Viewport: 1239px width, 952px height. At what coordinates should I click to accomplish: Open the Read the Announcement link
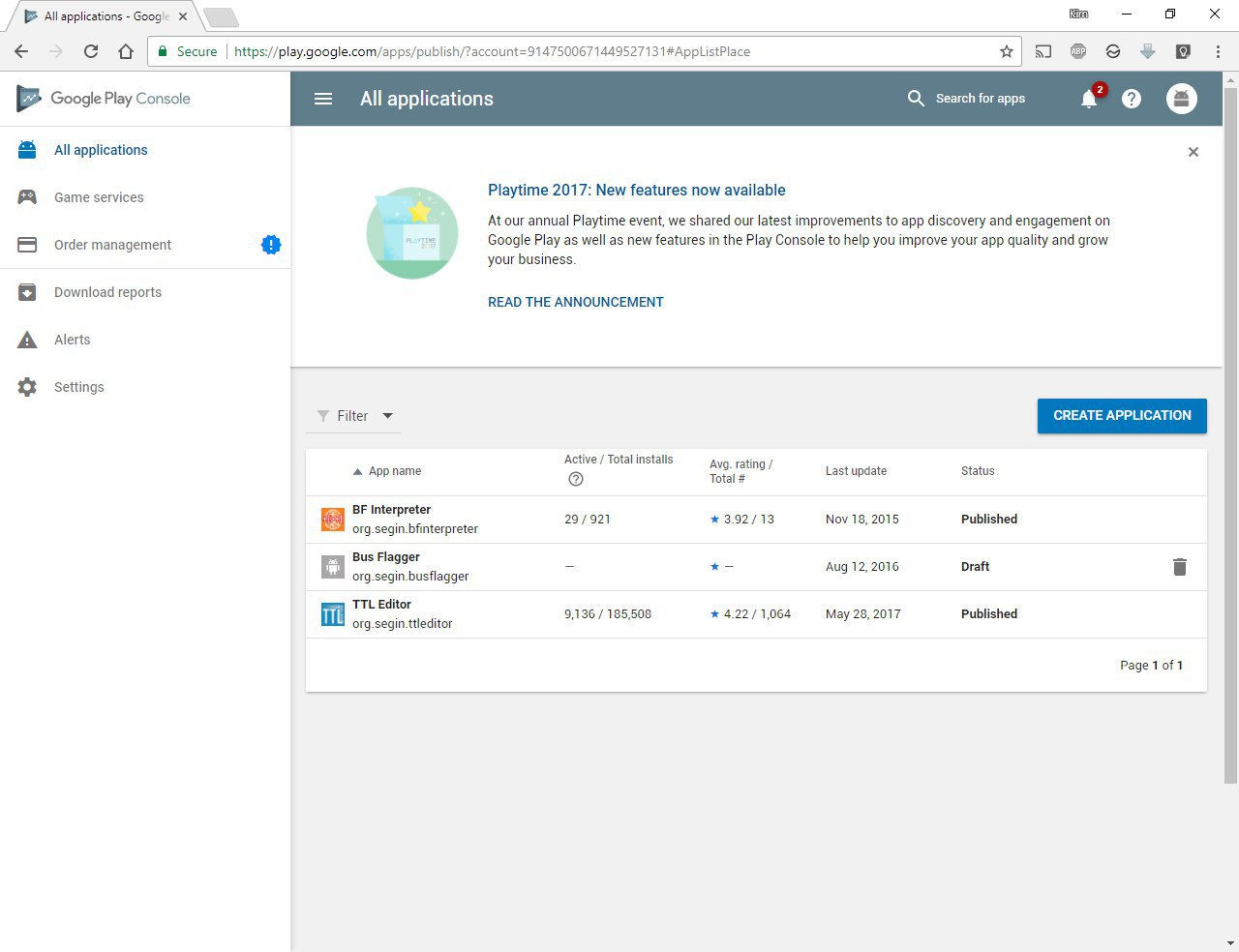pyautogui.click(x=576, y=302)
